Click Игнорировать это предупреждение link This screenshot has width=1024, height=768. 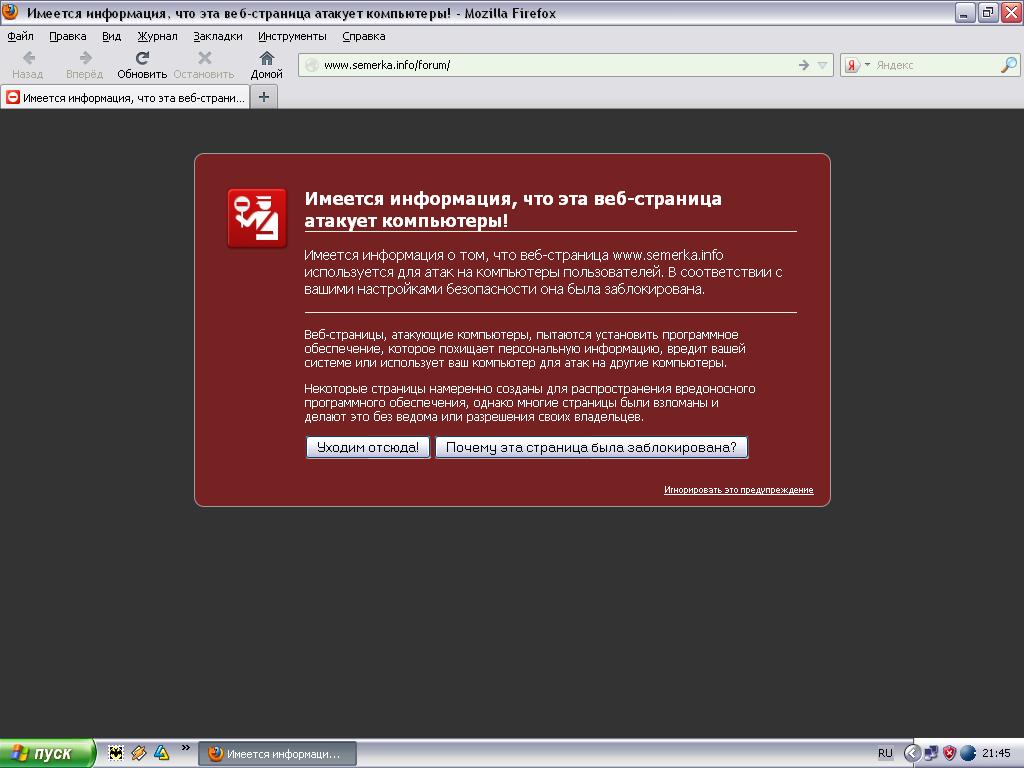(738, 490)
